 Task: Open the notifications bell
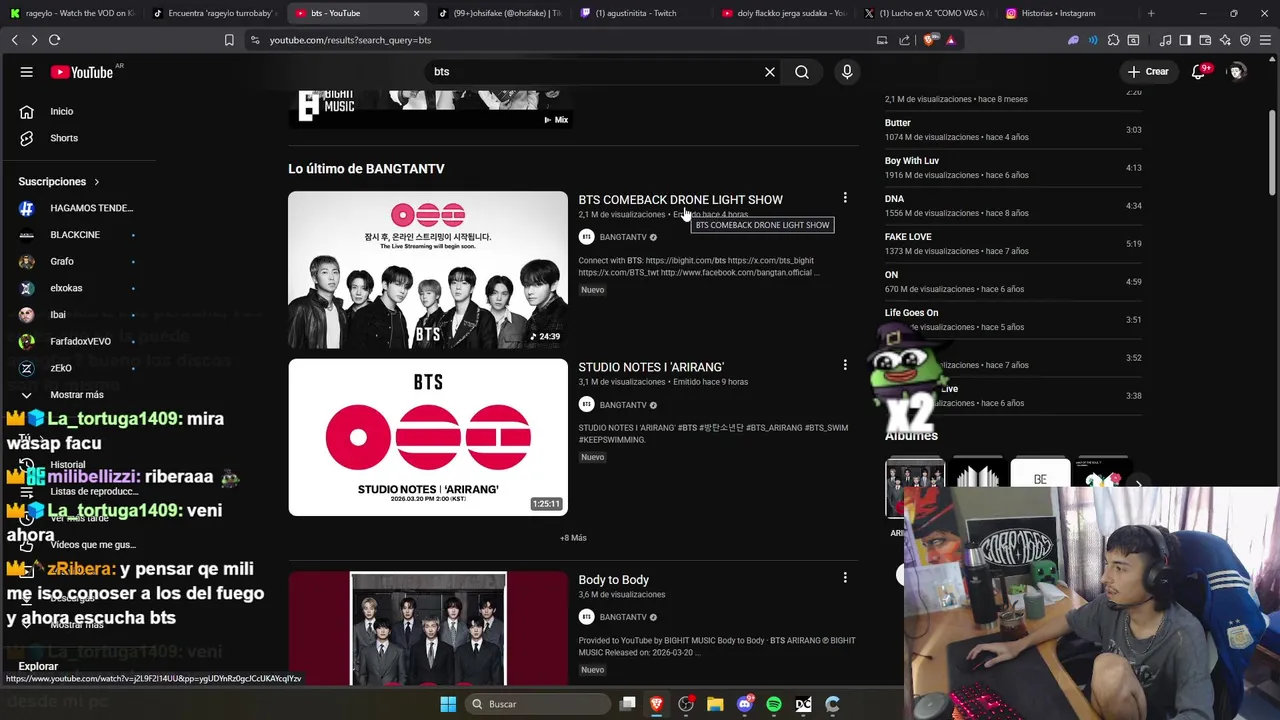click(x=1199, y=72)
